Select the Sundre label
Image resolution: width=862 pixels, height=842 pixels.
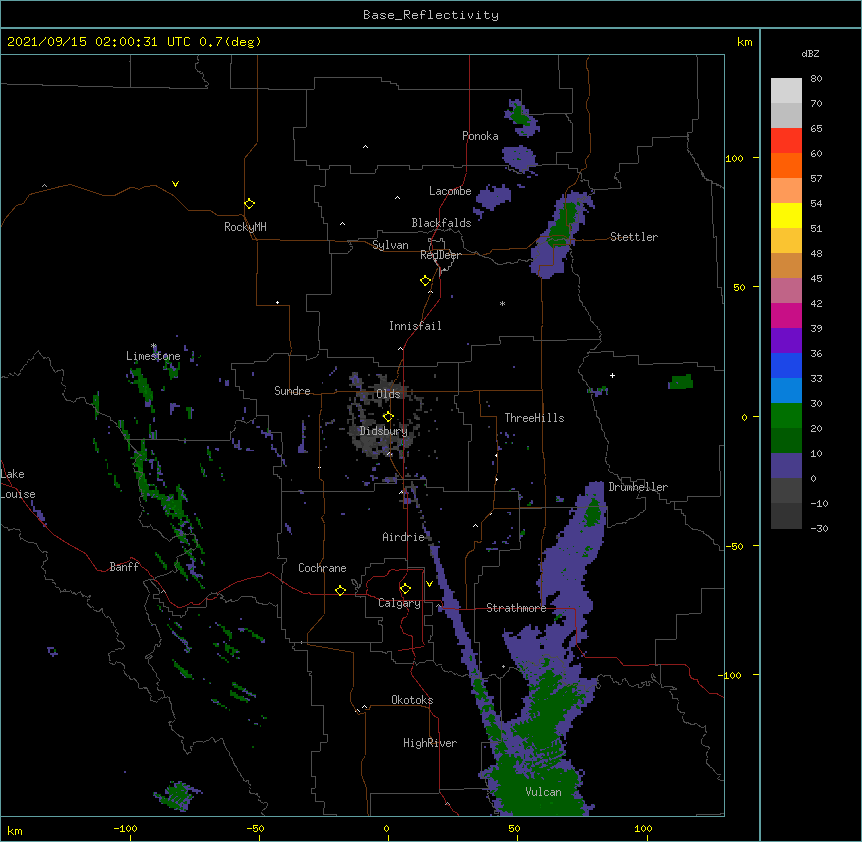[x=292, y=391]
